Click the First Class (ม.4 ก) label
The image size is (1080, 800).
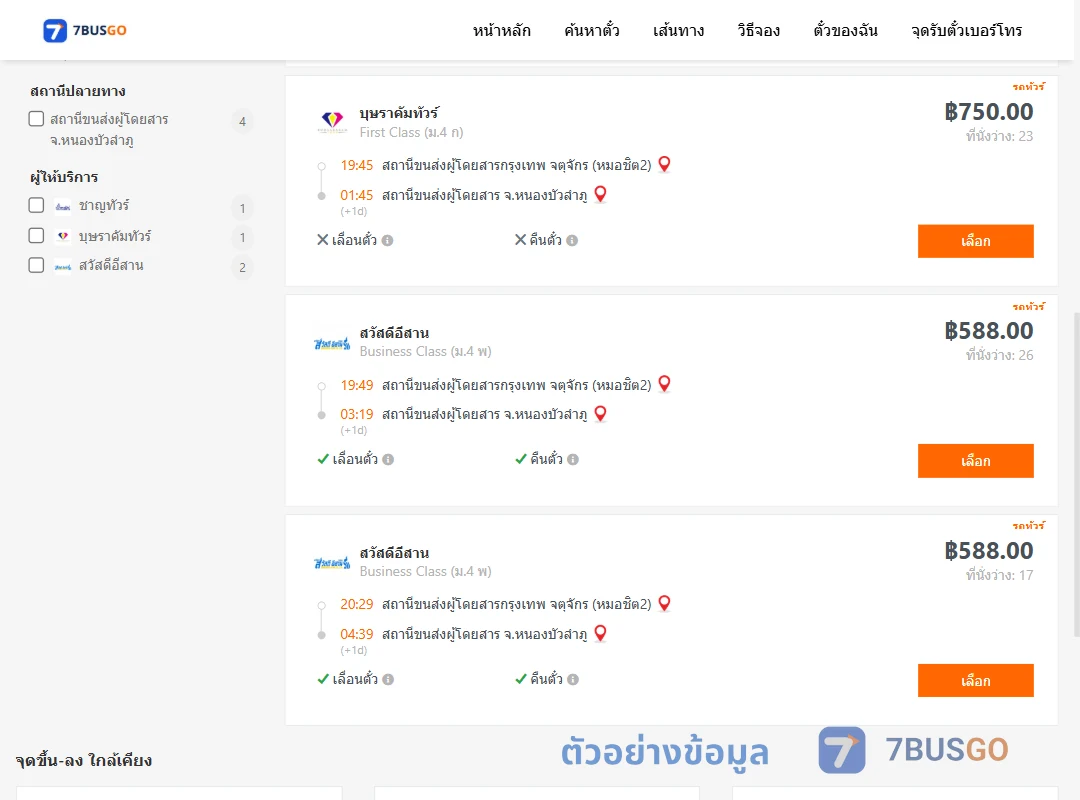tap(411, 132)
